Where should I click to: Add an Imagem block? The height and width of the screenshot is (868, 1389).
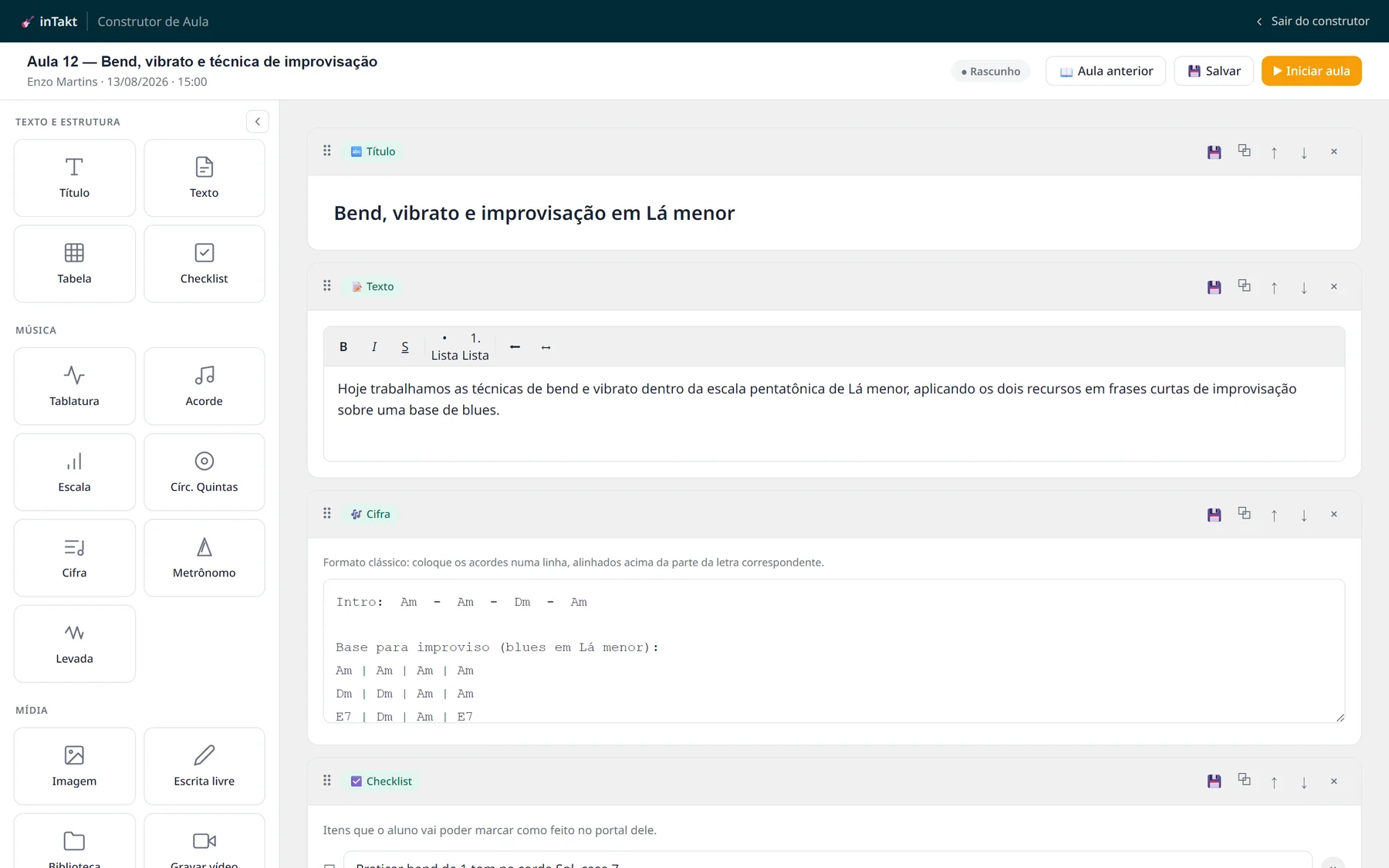[x=74, y=766]
